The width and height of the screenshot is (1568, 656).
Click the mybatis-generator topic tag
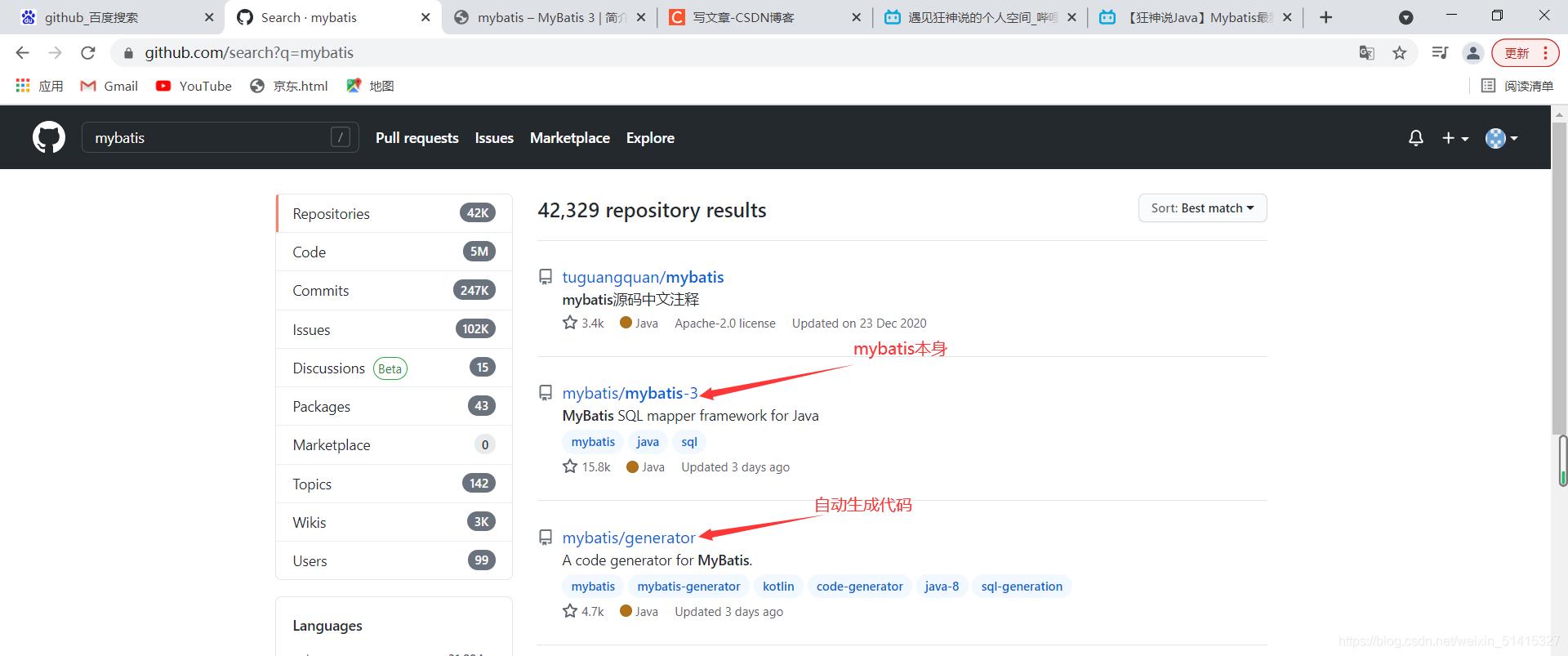[688, 587]
